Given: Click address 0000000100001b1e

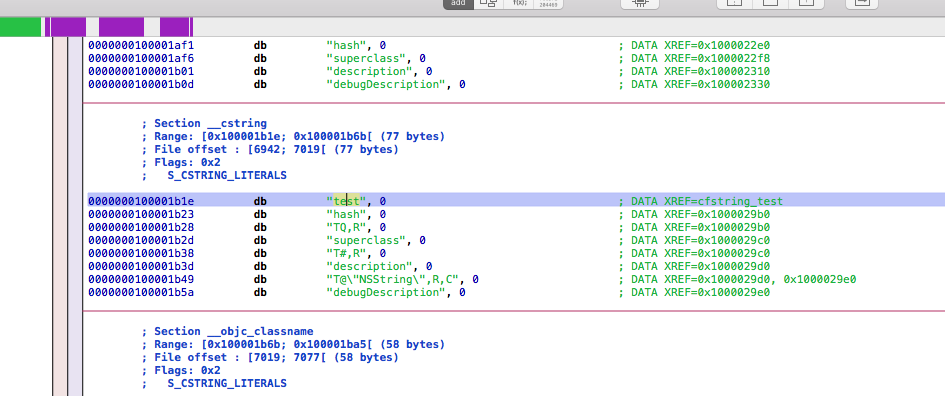Looking at the screenshot, I should tap(141, 201).
